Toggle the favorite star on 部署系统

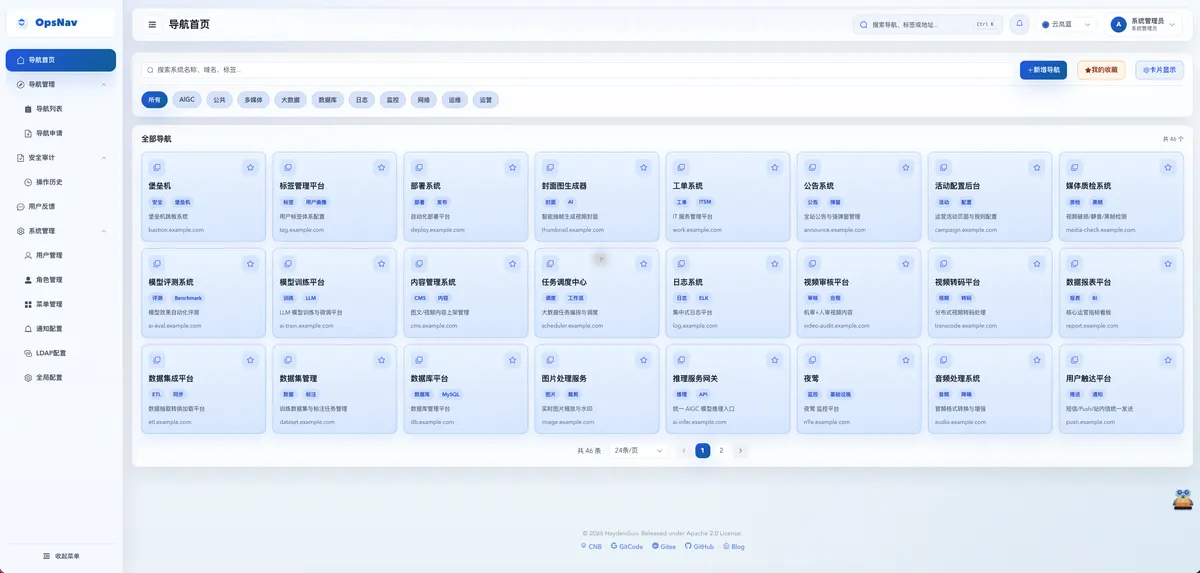point(512,167)
